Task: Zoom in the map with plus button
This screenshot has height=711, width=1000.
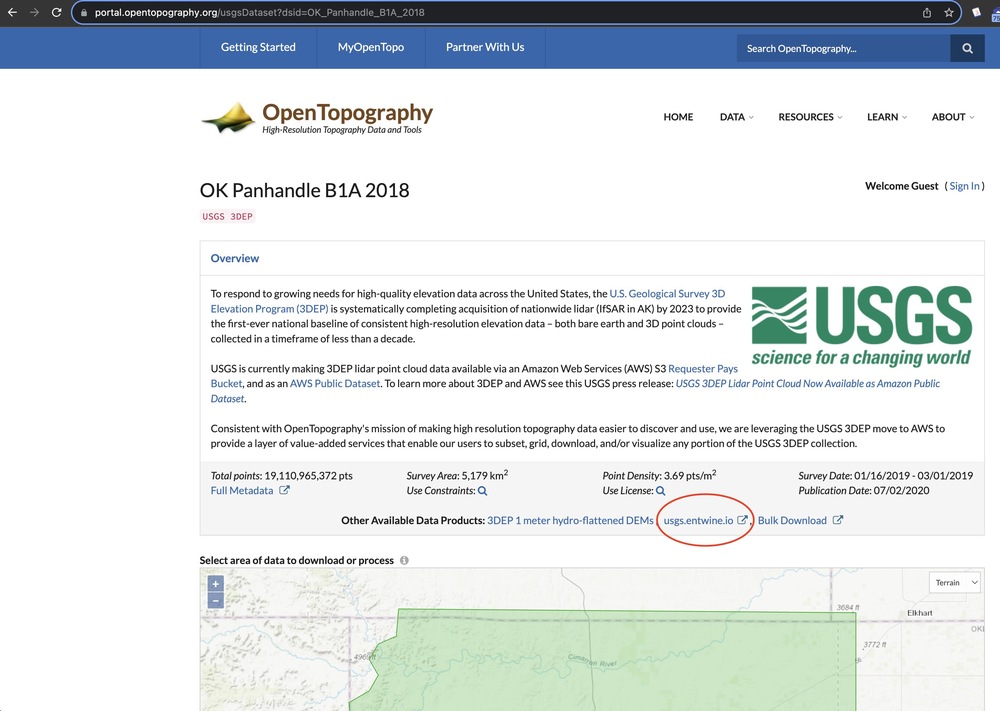Action: tap(216, 583)
